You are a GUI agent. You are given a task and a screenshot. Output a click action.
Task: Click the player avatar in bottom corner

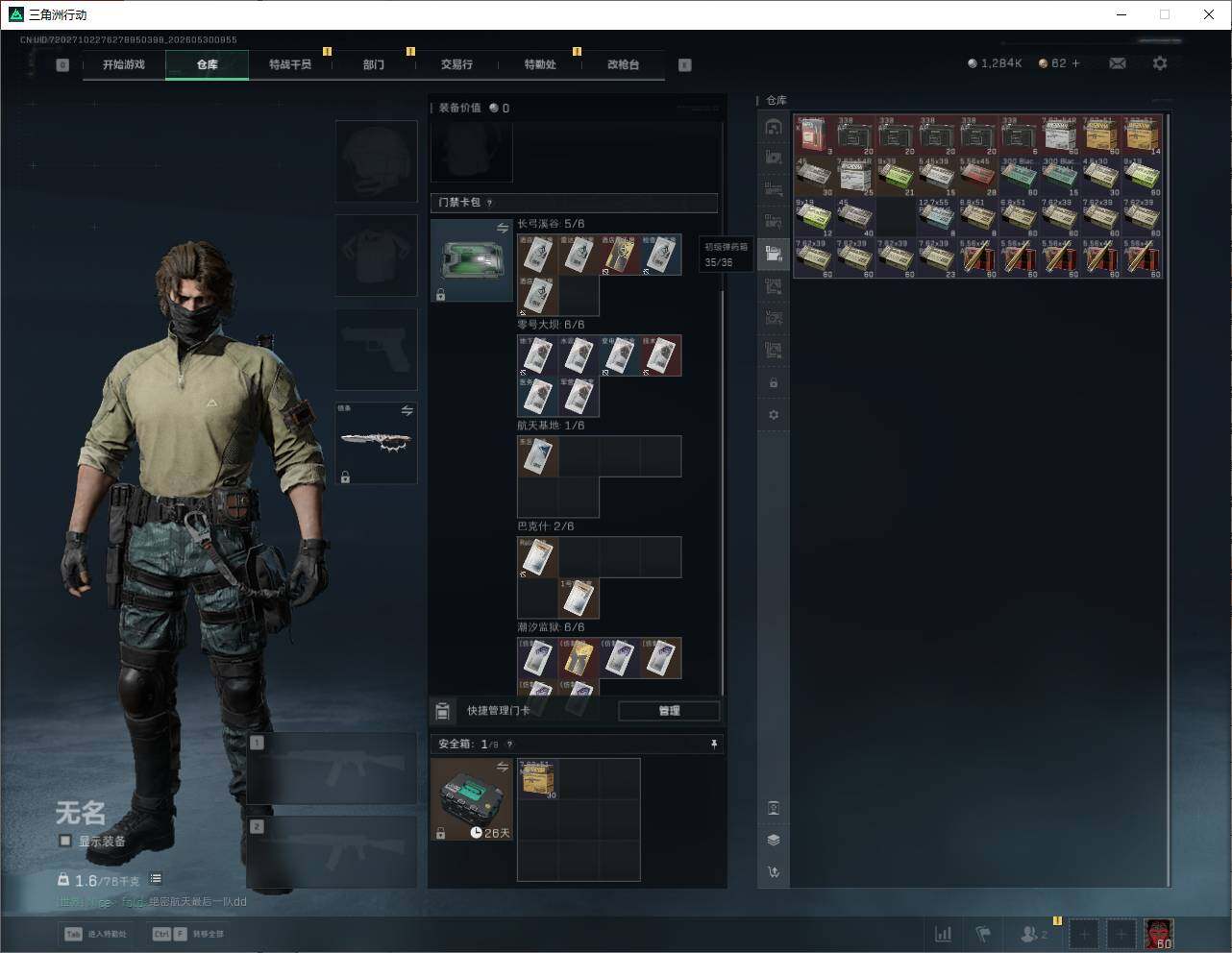(x=1159, y=934)
